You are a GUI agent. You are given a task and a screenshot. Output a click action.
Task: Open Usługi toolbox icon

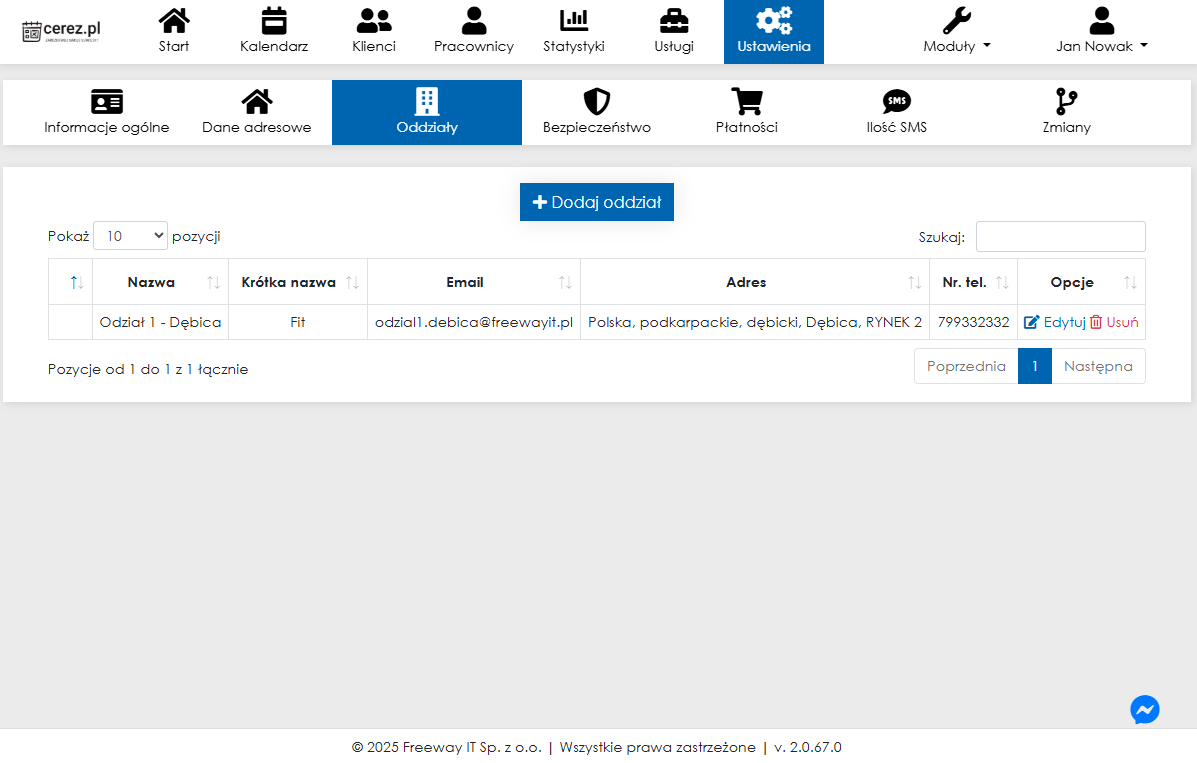coord(674,20)
